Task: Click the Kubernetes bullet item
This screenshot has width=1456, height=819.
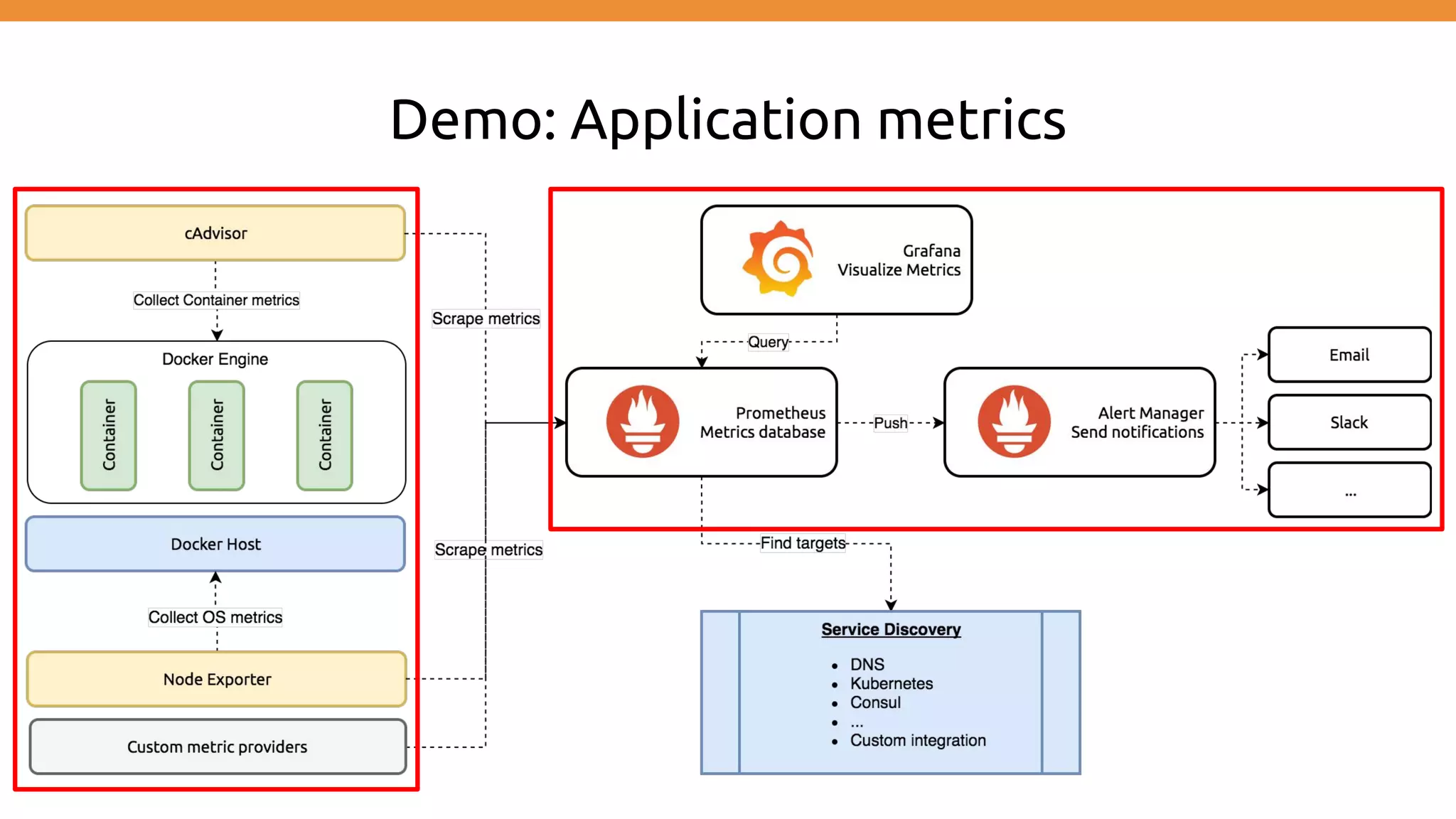Action: [x=892, y=683]
